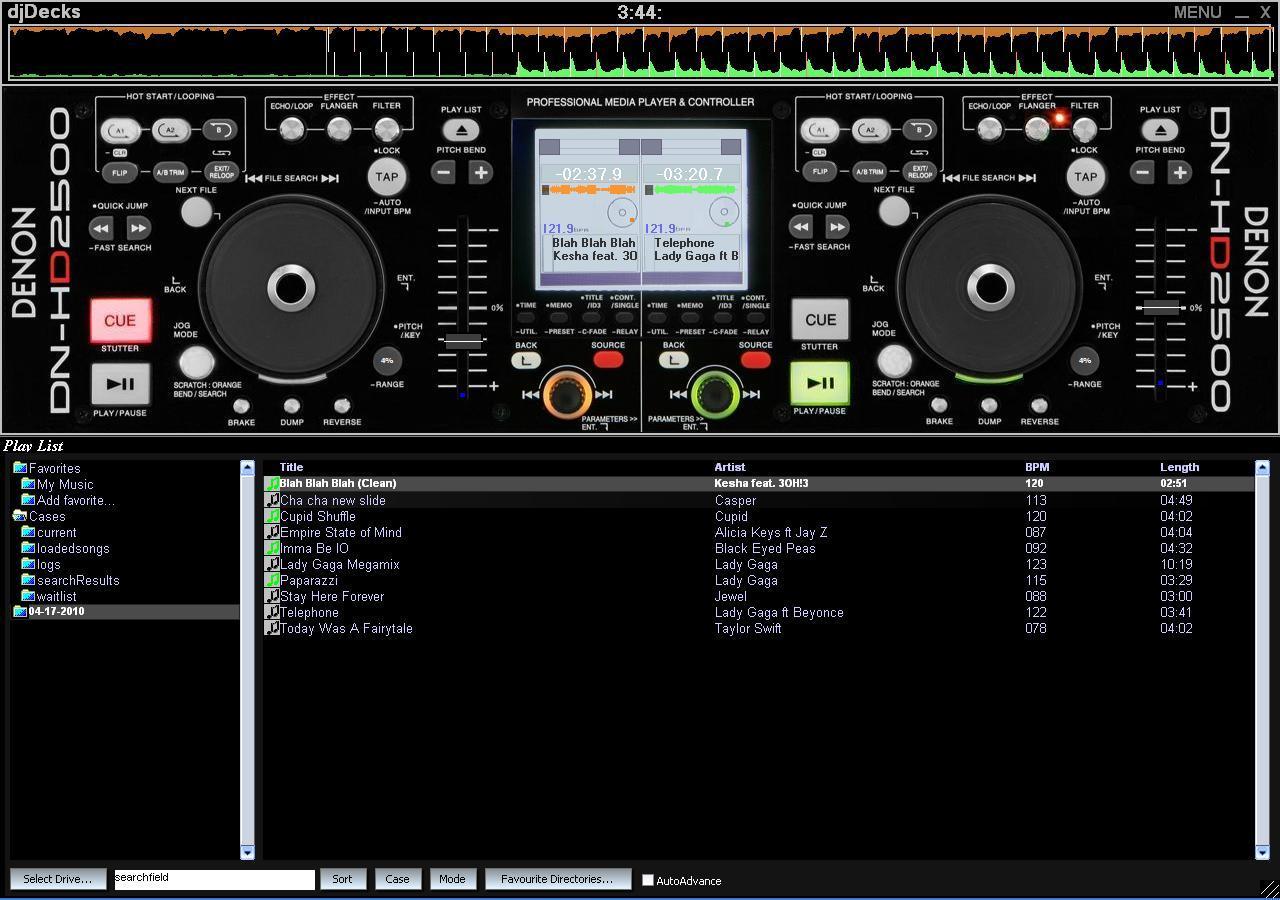Viewport: 1280px width, 900px height.
Task: Click the right deck pitch fader
Action: coord(1161,308)
